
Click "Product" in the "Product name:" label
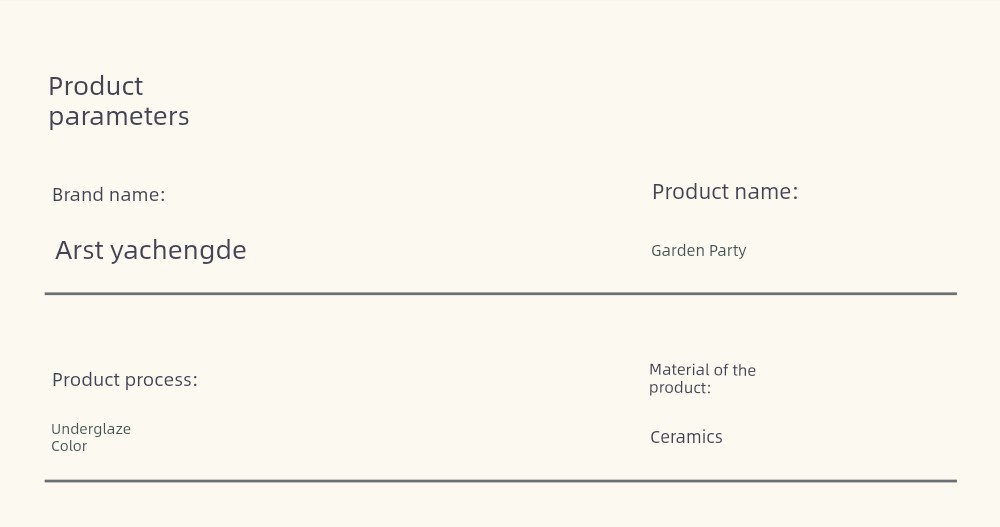[x=691, y=192]
